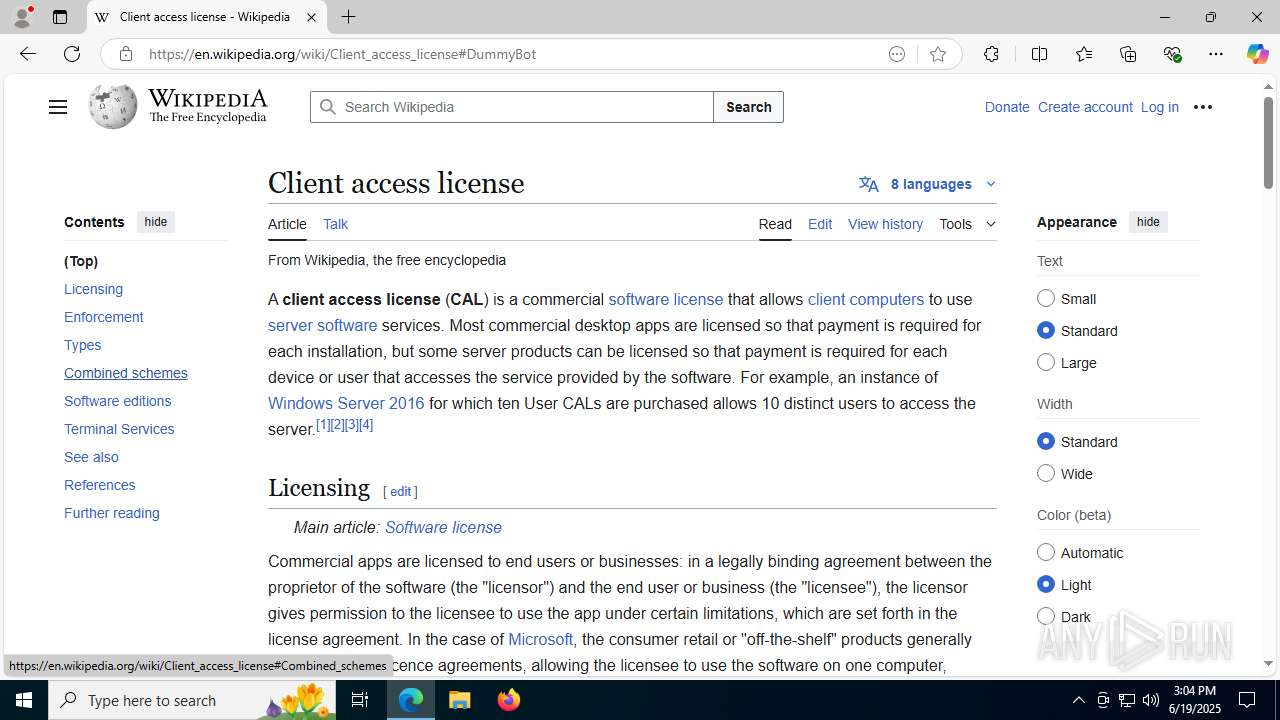1280x720 pixels.
Task: Open Windows Server 2016 link
Action: 346,403
